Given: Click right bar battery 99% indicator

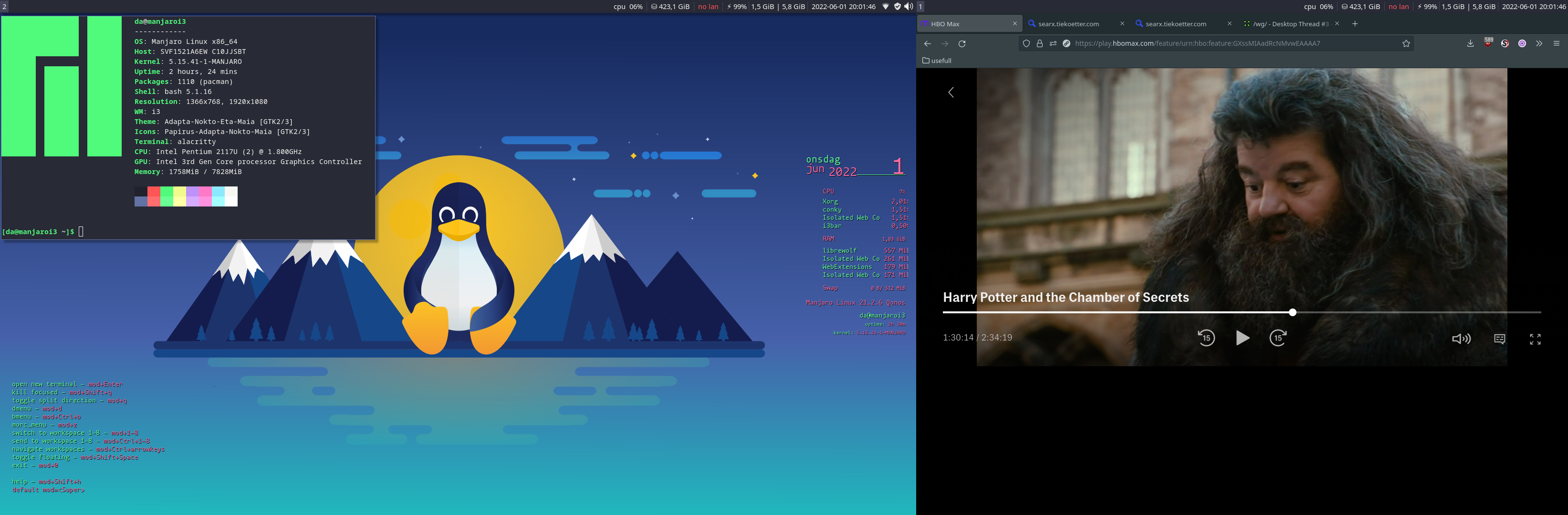Looking at the screenshot, I should coord(1427,7).
